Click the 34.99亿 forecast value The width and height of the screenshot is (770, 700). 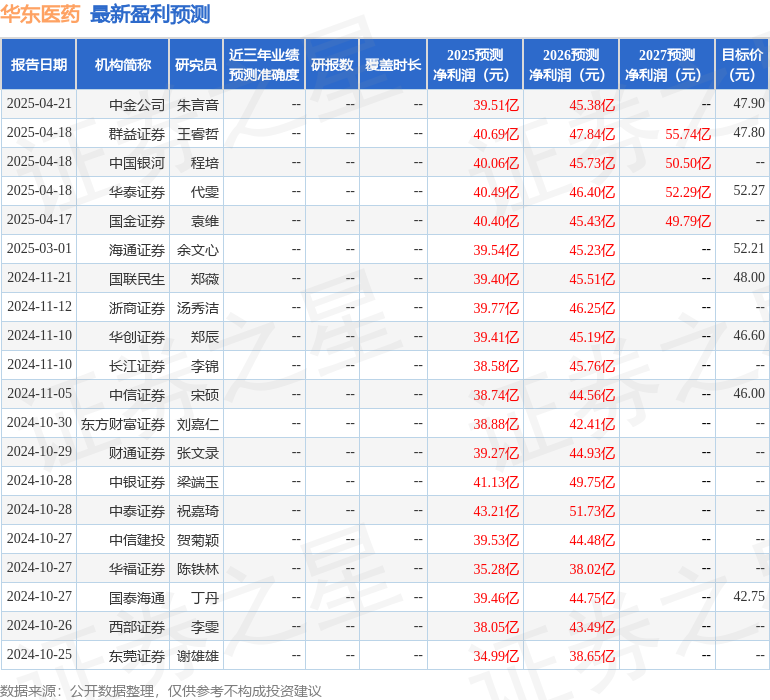496,655
